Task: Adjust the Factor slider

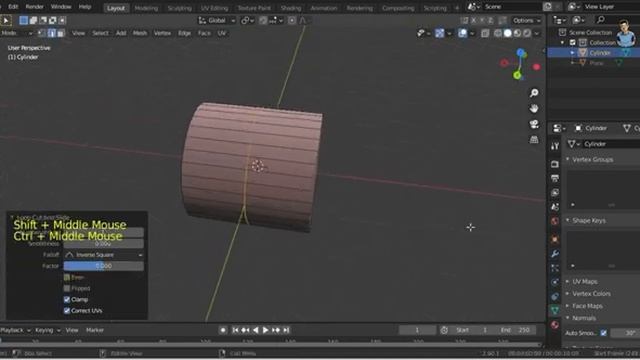Action: coord(104,266)
